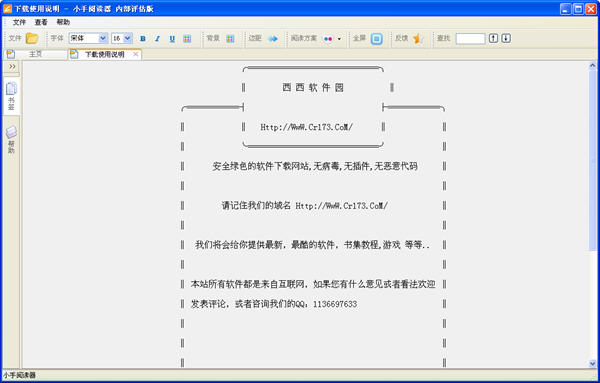
Task: Click the vertical scrollbar thumb
Action: point(592,160)
